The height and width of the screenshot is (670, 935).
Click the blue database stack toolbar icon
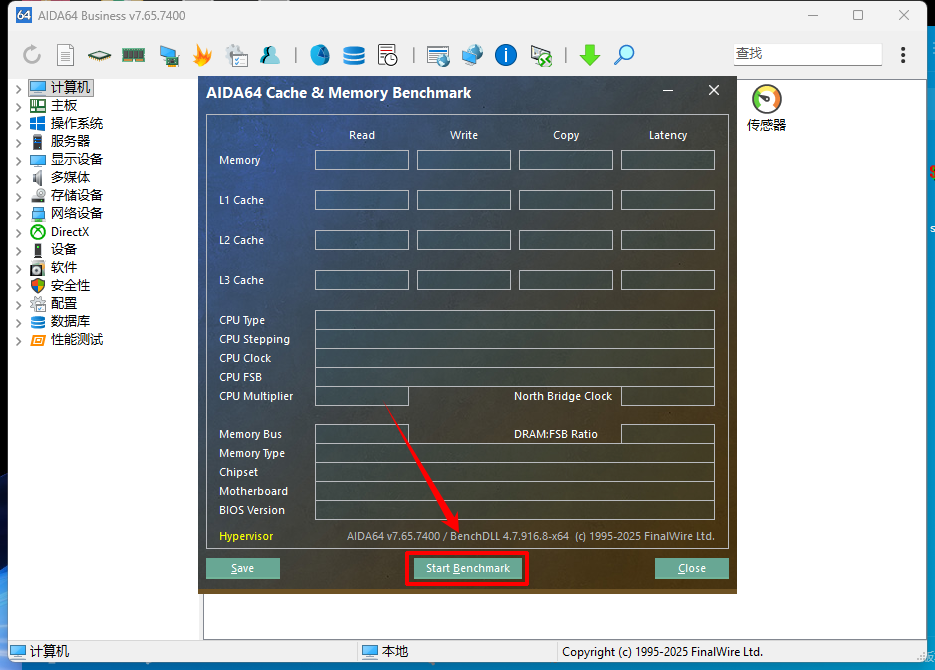(x=354, y=55)
